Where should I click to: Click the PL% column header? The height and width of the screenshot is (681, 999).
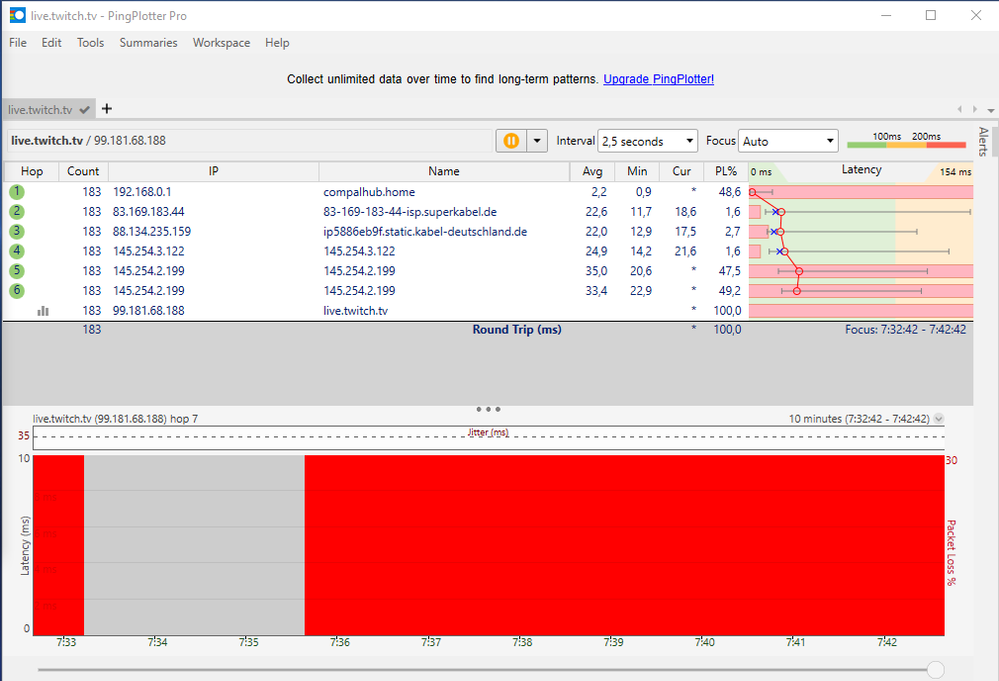[x=726, y=171]
